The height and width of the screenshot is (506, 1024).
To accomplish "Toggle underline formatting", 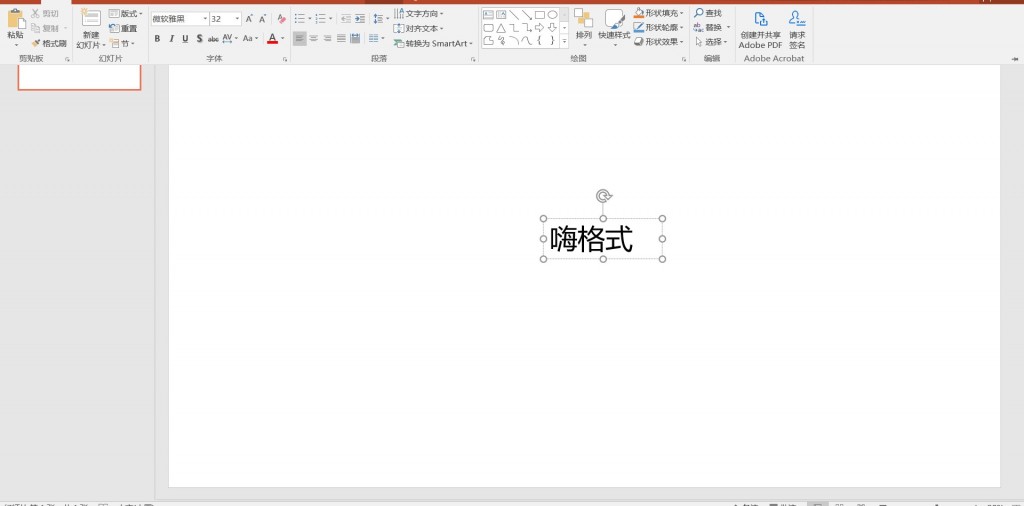I will pos(185,39).
